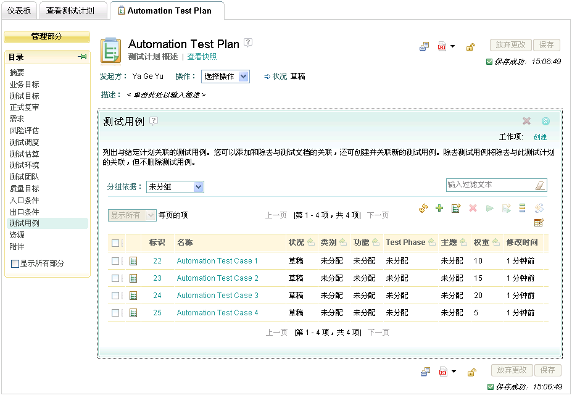Click the top 保存 save button

[x=546, y=45]
